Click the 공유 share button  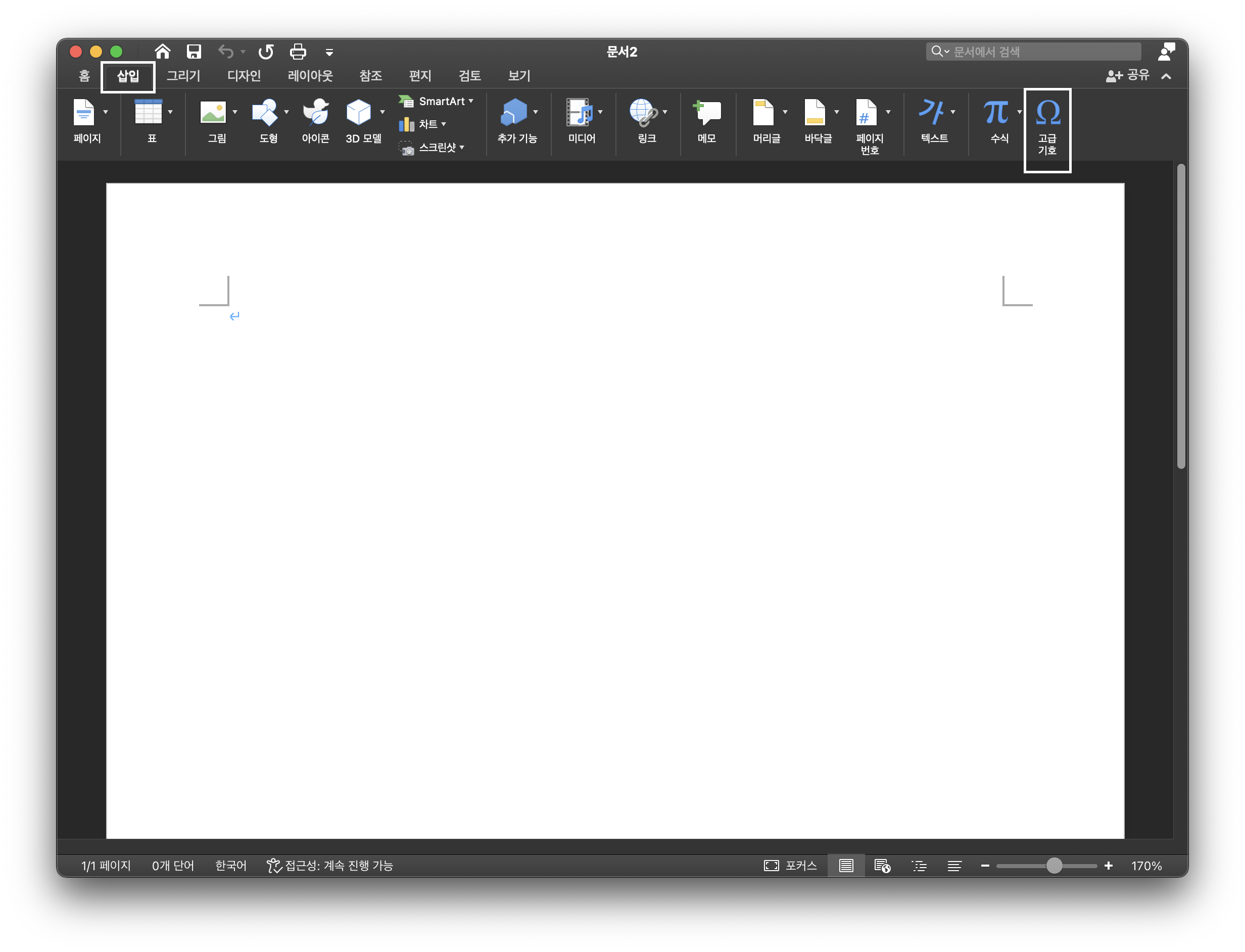[x=1128, y=75]
